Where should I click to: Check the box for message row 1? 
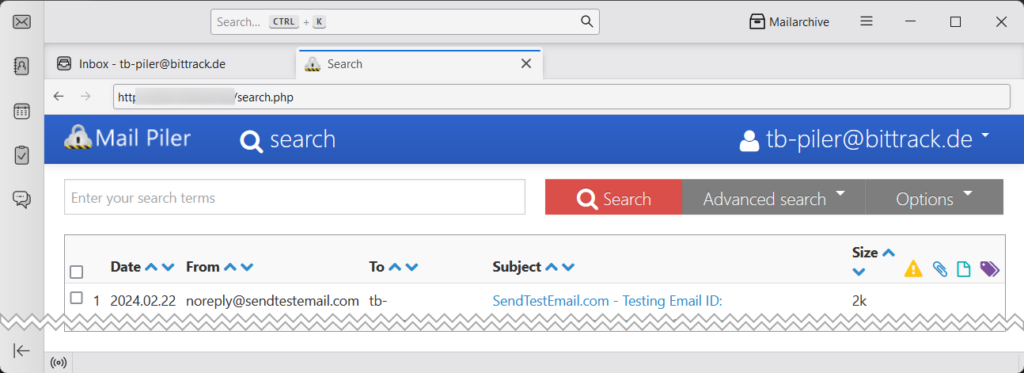[x=76, y=298]
